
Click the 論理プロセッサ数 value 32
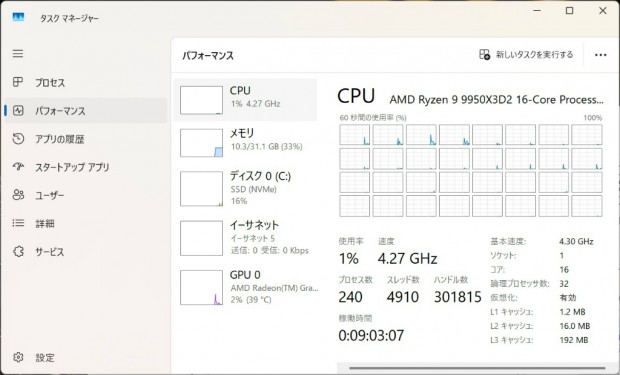pos(564,284)
